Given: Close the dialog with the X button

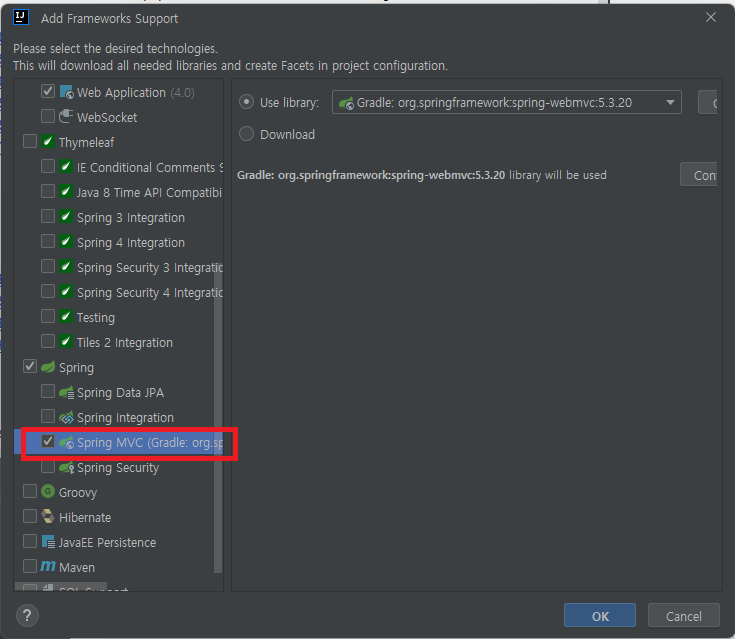Looking at the screenshot, I should (x=711, y=17).
